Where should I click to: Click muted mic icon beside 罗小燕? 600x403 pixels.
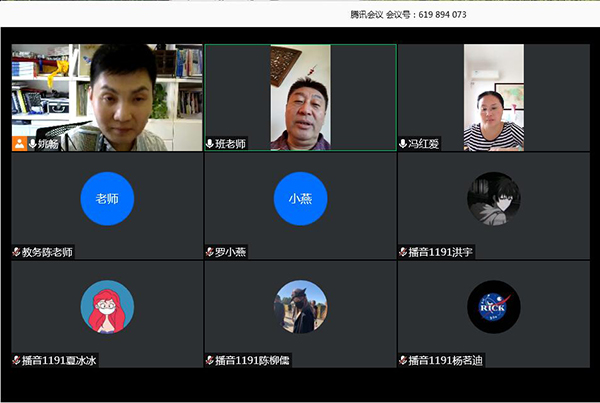209,252
